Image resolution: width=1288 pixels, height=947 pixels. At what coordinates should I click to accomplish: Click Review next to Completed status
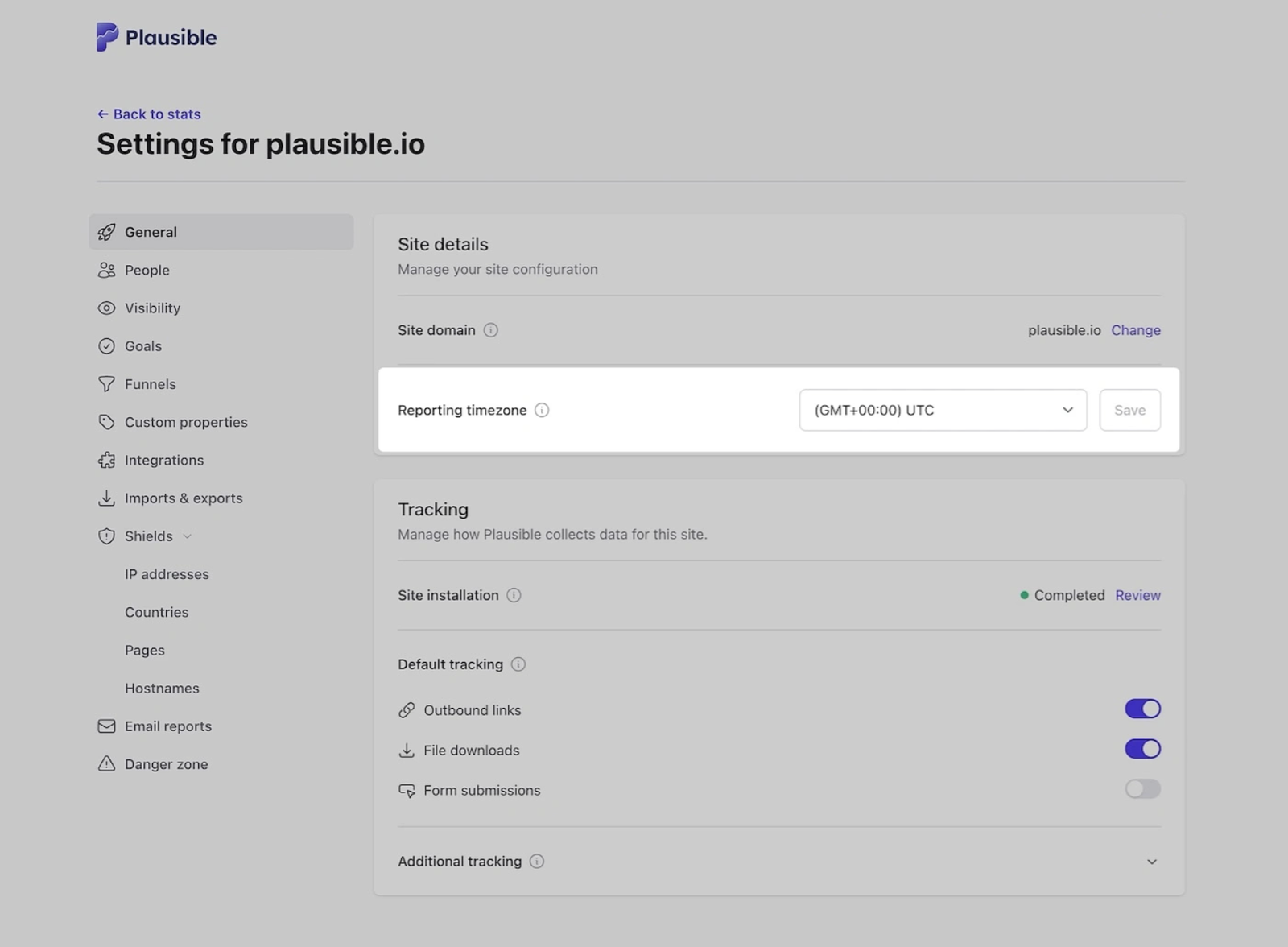[1137, 595]
